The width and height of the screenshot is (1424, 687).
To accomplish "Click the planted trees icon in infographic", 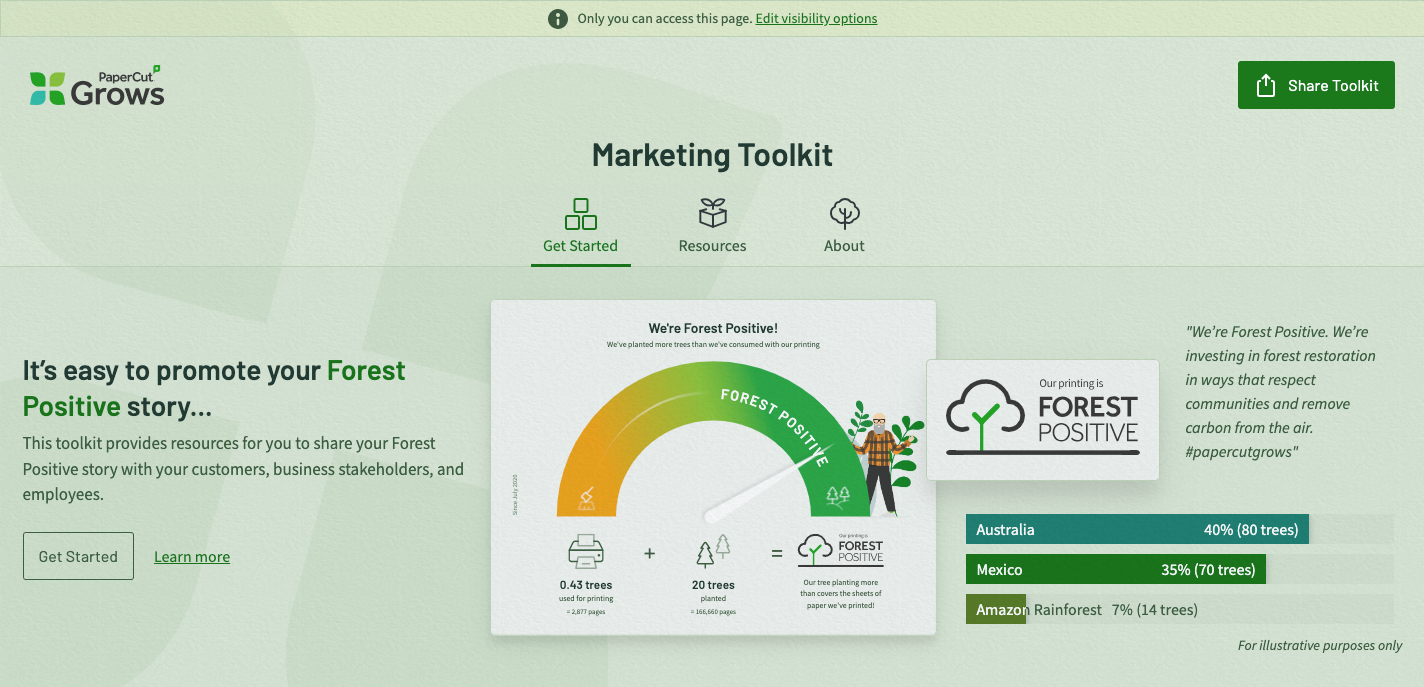I will pos(712,551).
